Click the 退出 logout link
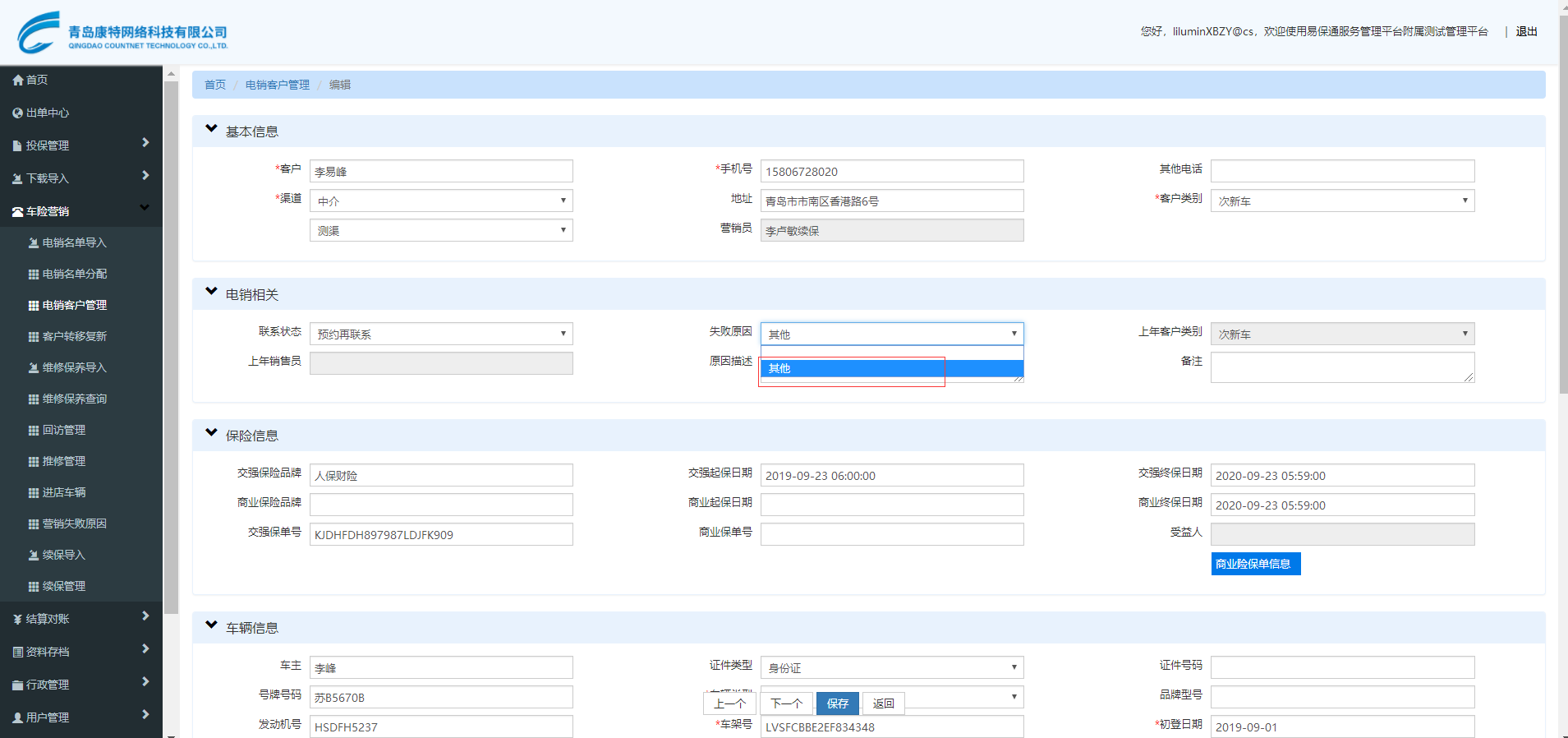 click(x=1526, y=31)
